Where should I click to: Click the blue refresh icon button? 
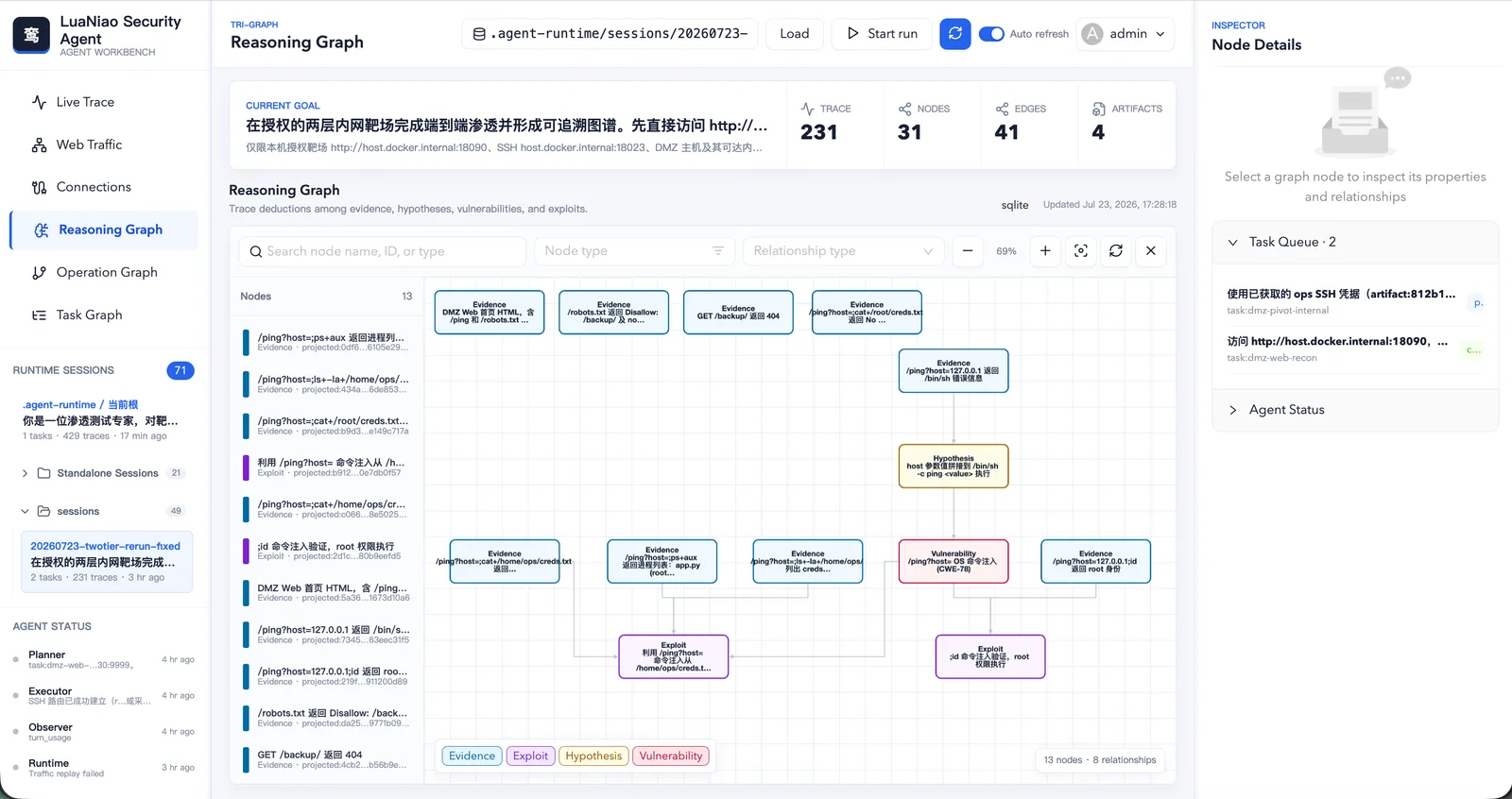(954, 33)
